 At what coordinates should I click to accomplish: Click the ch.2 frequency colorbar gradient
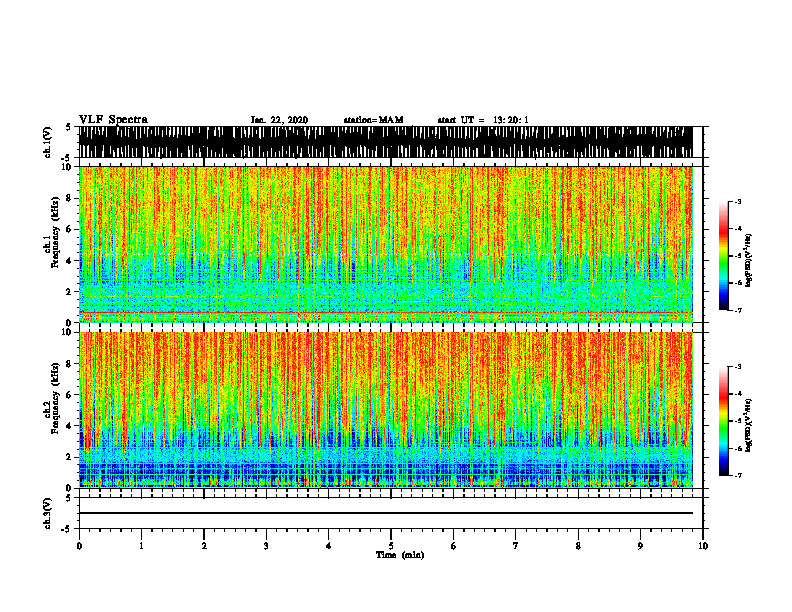coord(723,421)
